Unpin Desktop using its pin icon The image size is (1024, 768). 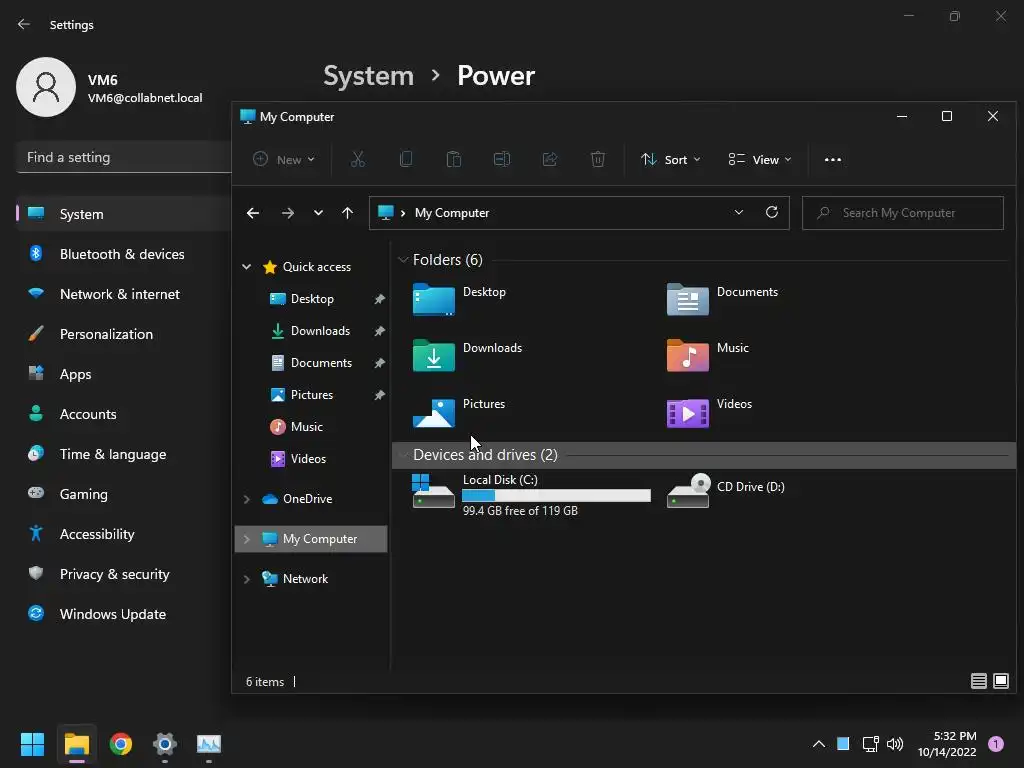tap(379, 299)
